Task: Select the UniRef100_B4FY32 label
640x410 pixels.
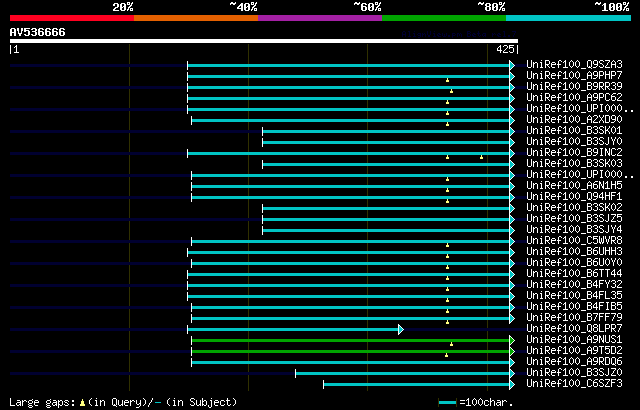Action: [x=574, y=285]
